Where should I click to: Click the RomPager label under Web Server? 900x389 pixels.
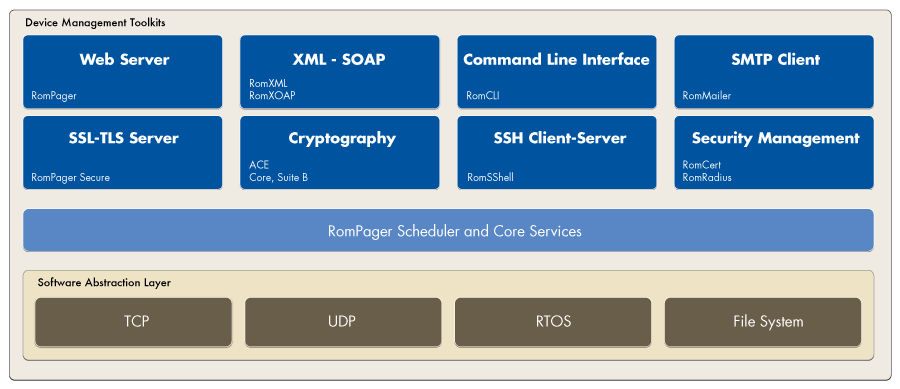tap(53, 96)
